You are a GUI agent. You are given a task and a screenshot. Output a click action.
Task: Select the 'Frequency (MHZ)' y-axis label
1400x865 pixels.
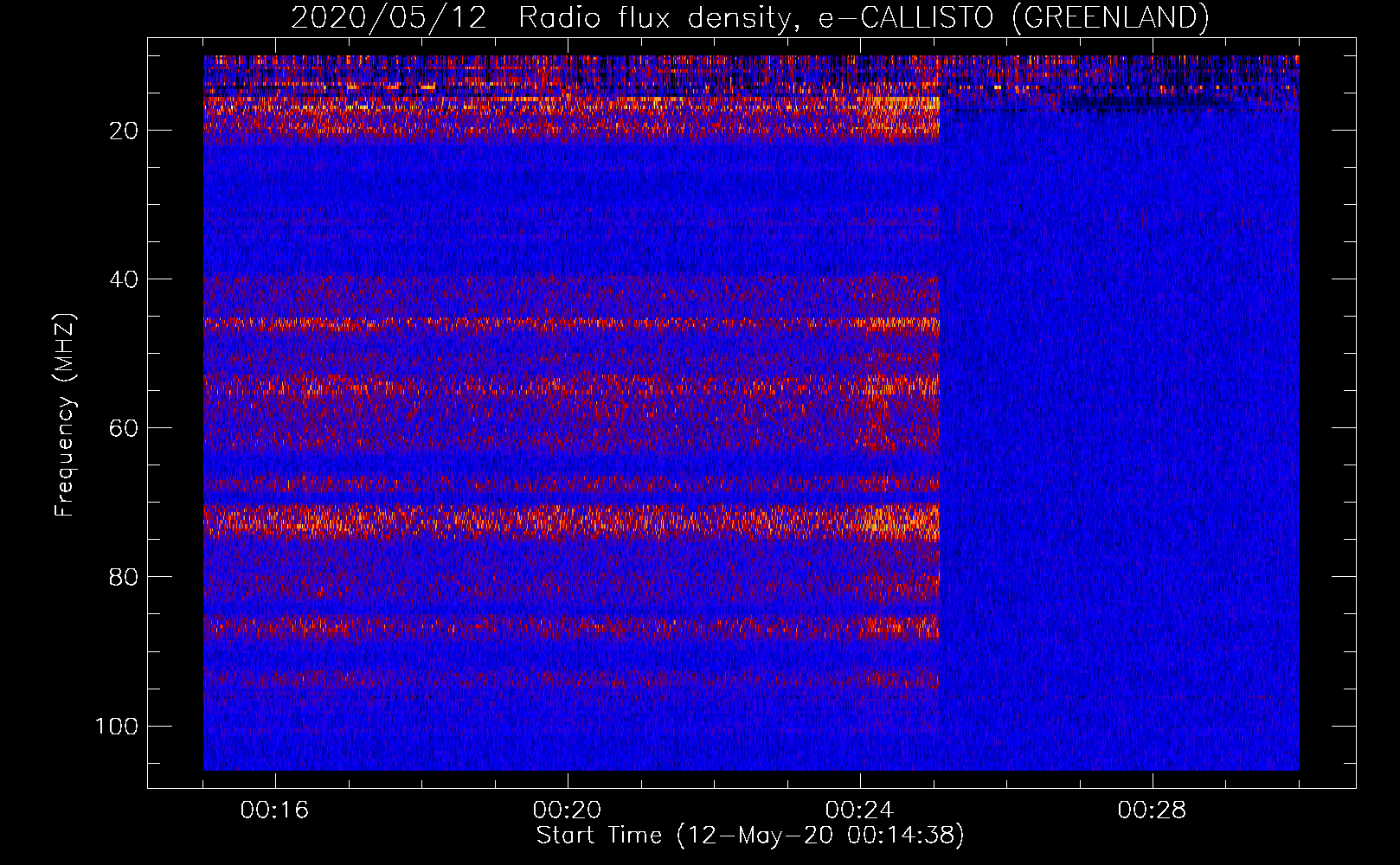pyautogui.click(x=65, y=414)
